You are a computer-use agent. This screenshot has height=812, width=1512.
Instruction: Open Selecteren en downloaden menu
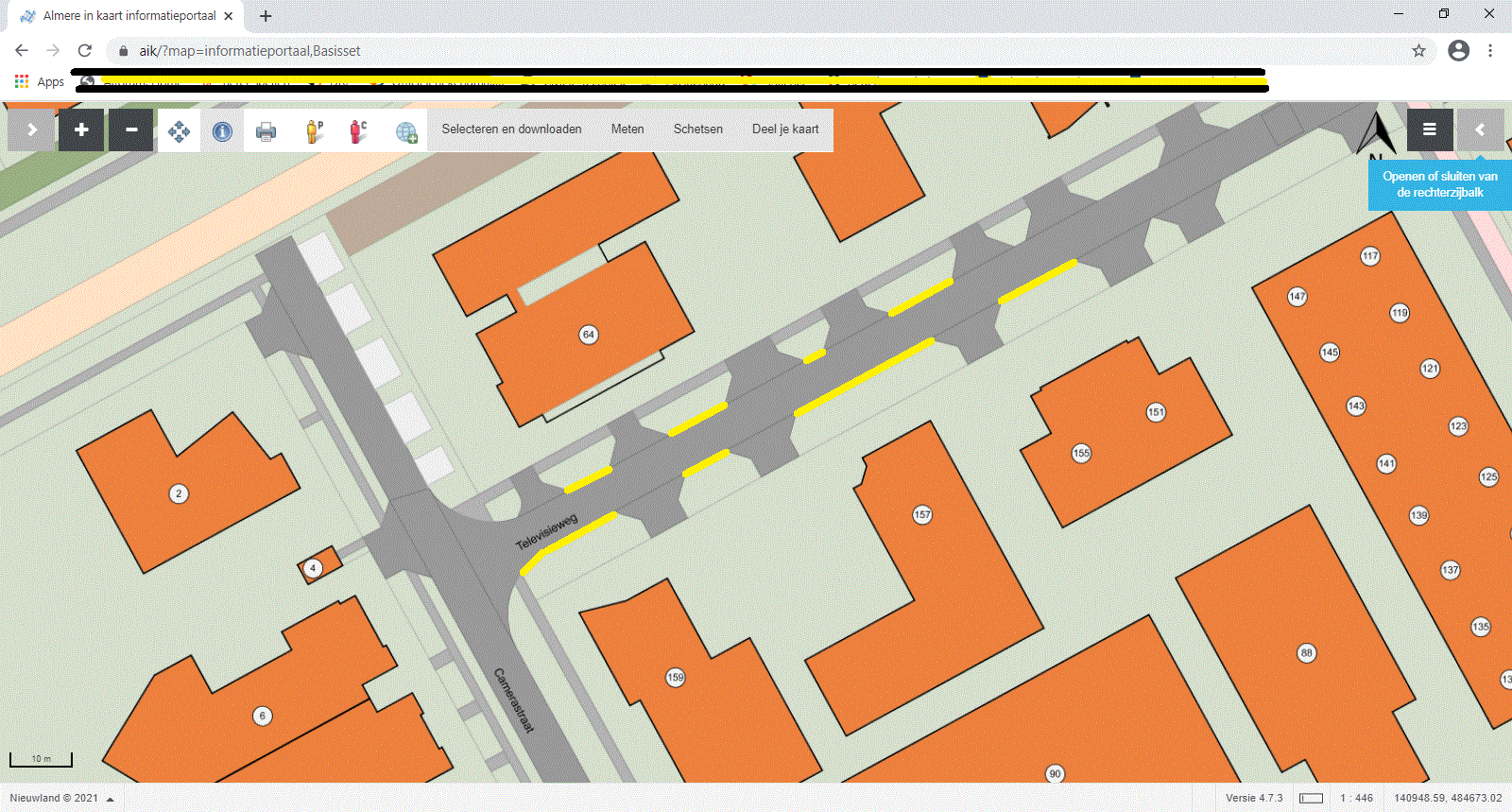point(511,130)
